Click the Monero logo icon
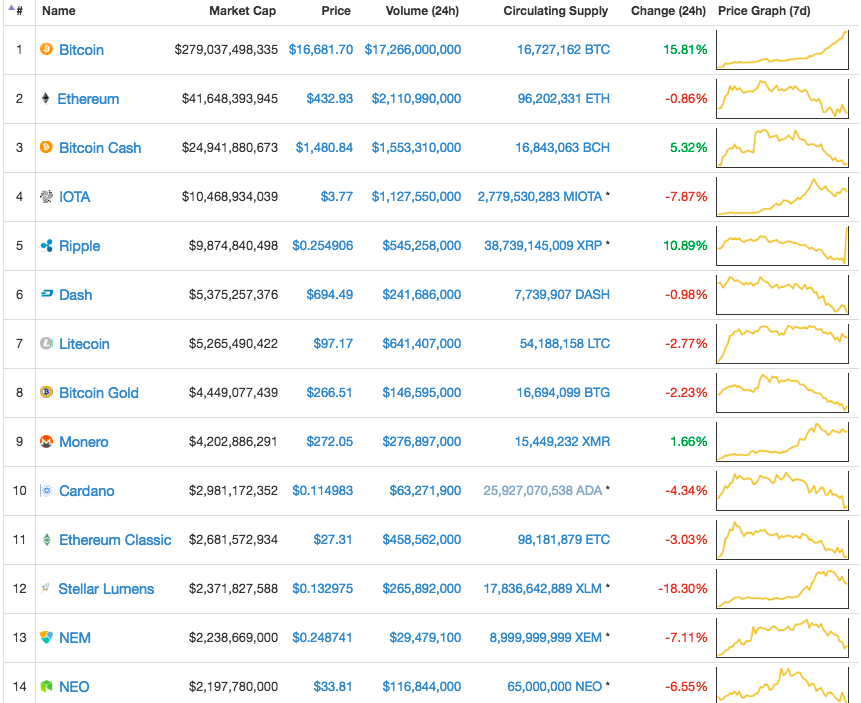The height and width of the screenshot is (703, 861). coord(46,441)
